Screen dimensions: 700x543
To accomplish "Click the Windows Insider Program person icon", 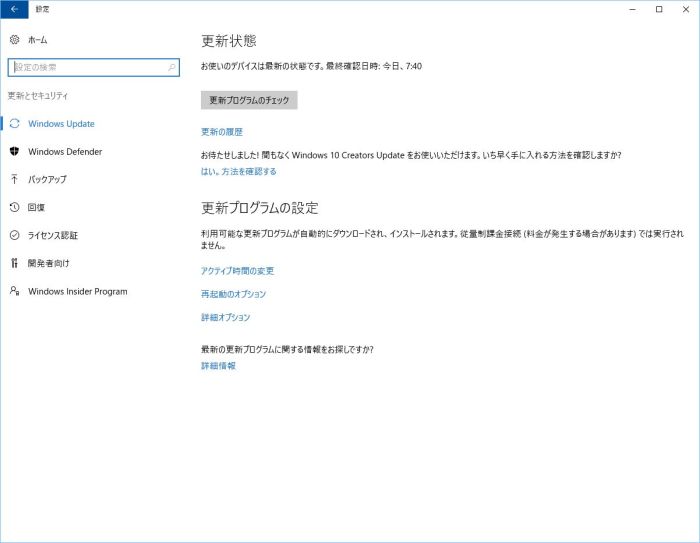I will [x=14, y=292].
